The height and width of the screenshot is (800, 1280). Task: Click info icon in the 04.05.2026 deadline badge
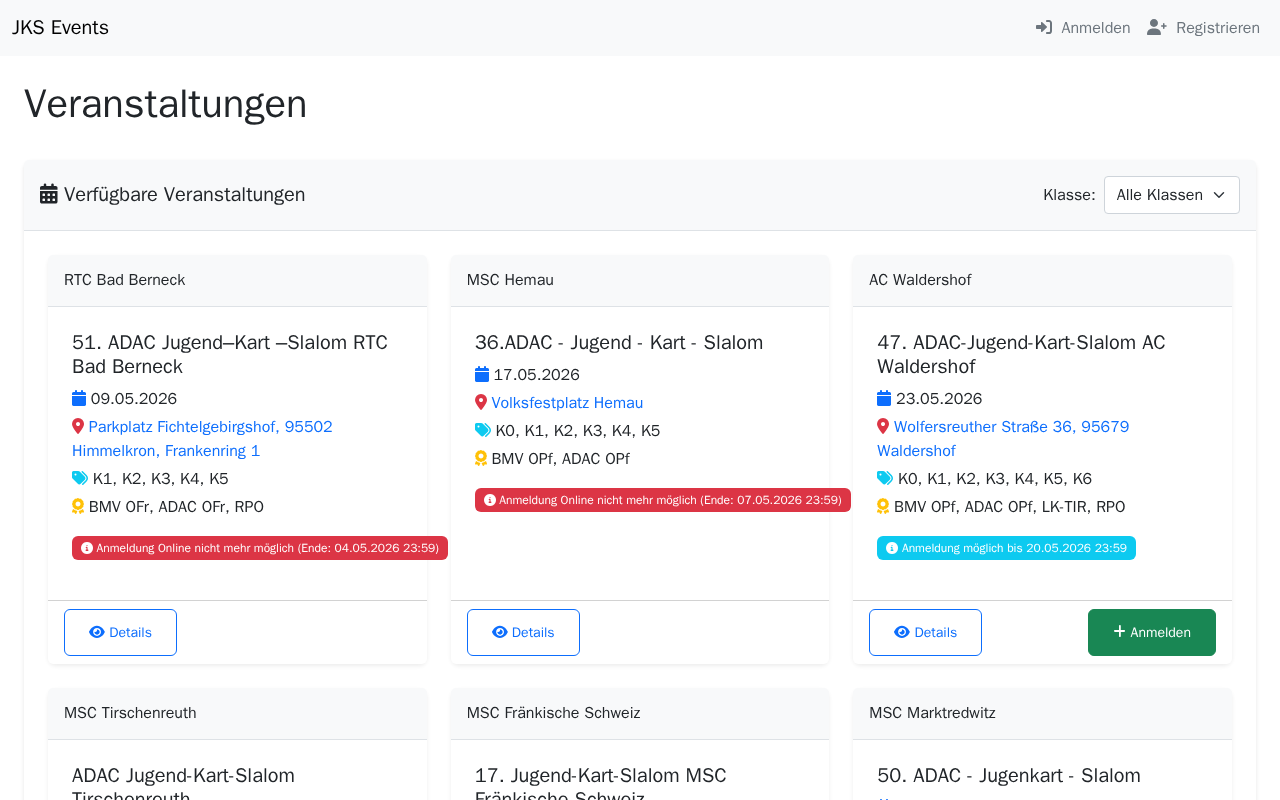pyautogui.click(x=87, y=548)
